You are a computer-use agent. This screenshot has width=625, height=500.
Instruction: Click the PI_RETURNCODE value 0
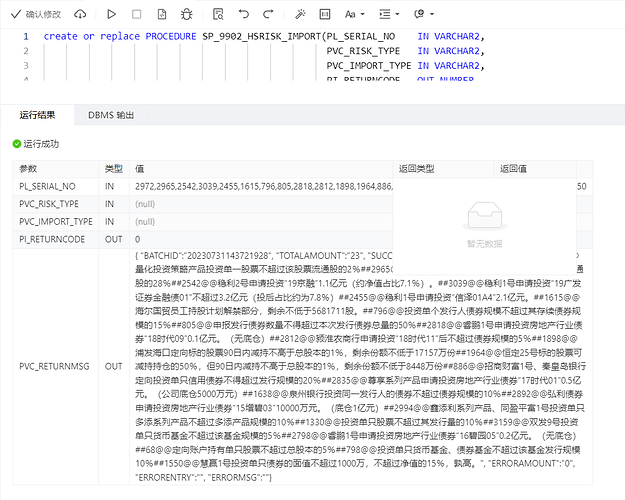point(138,239)
